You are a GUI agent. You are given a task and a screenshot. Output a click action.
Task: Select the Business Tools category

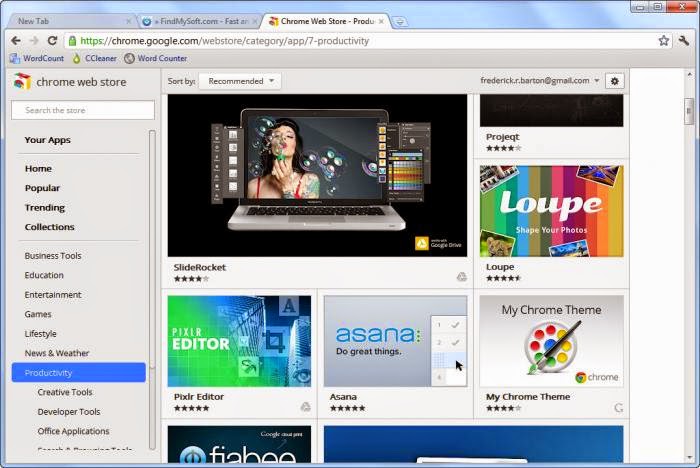(53, 256)
